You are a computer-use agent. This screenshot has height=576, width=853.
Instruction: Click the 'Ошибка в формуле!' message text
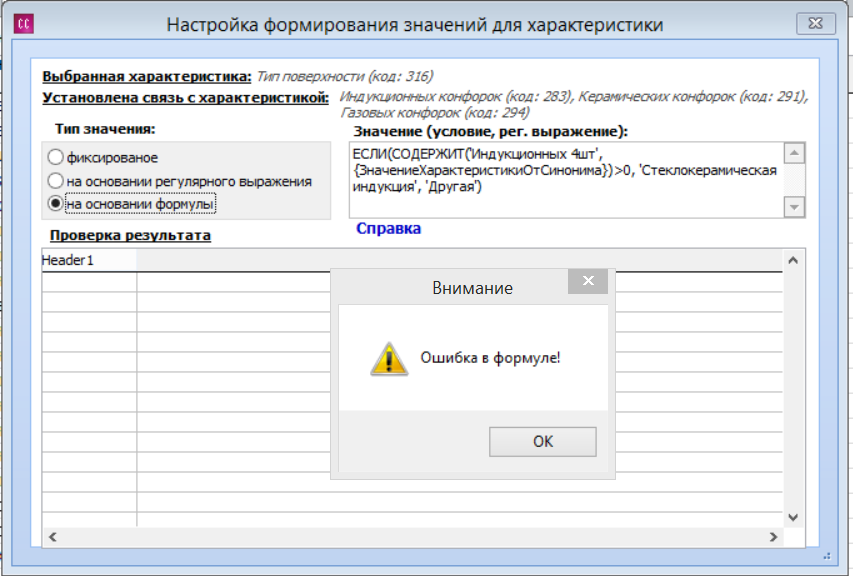(490, 358)
